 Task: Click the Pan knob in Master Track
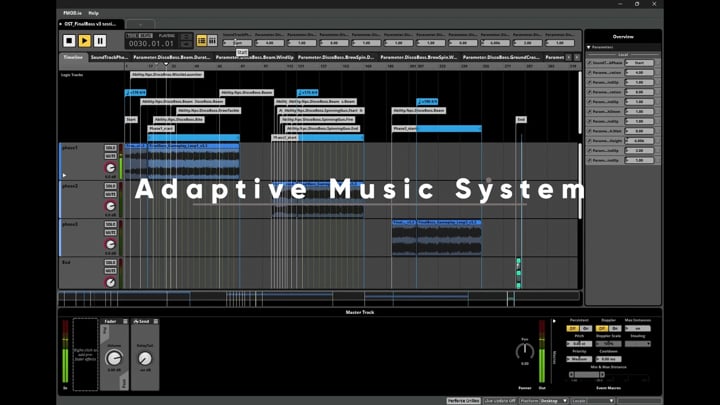524,351
